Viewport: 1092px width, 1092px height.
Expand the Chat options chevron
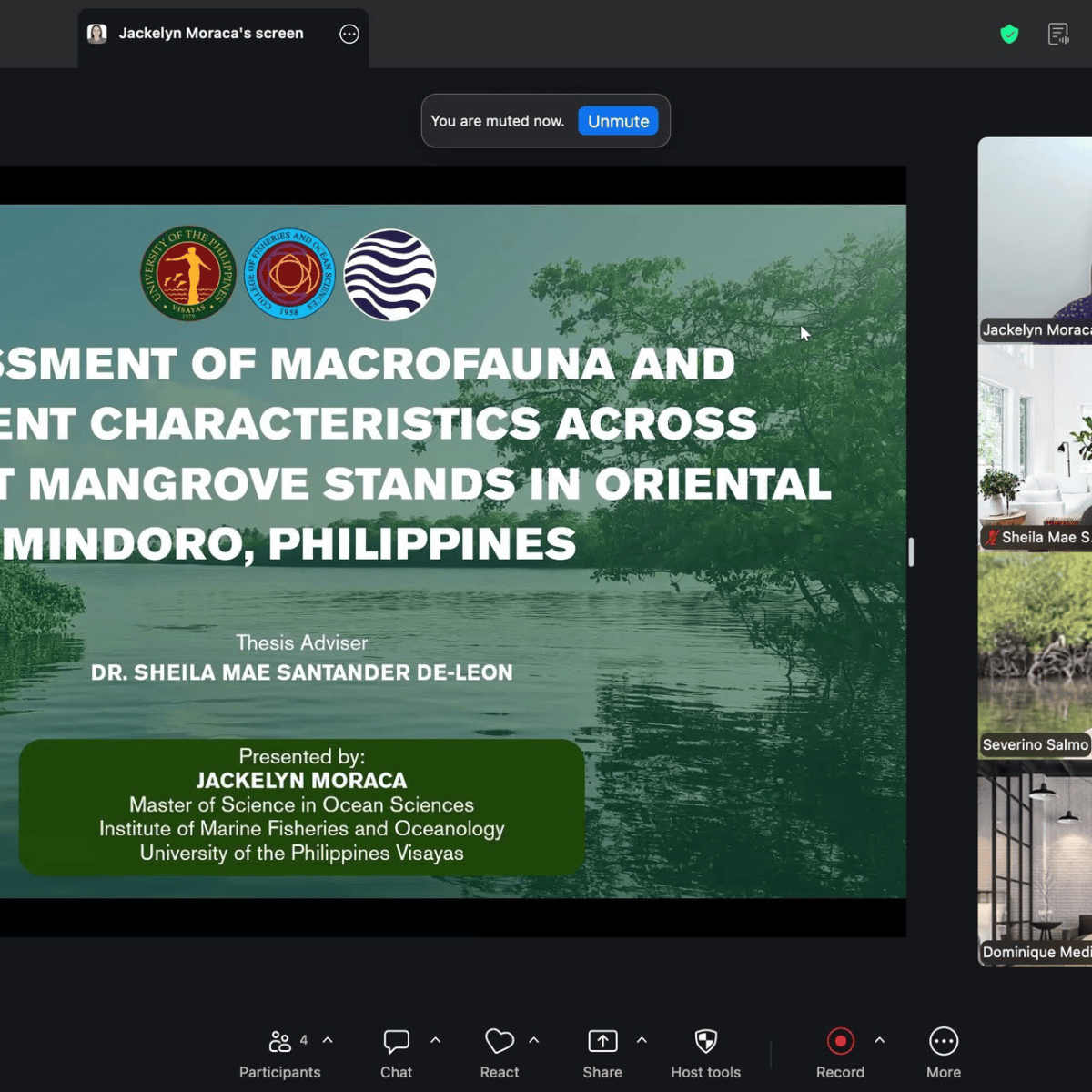[x=435, y=1040]
